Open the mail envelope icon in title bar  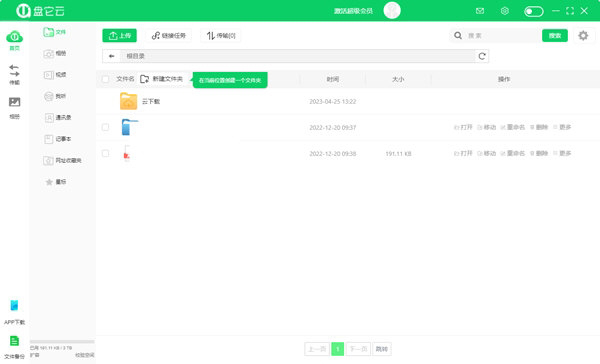480,11
